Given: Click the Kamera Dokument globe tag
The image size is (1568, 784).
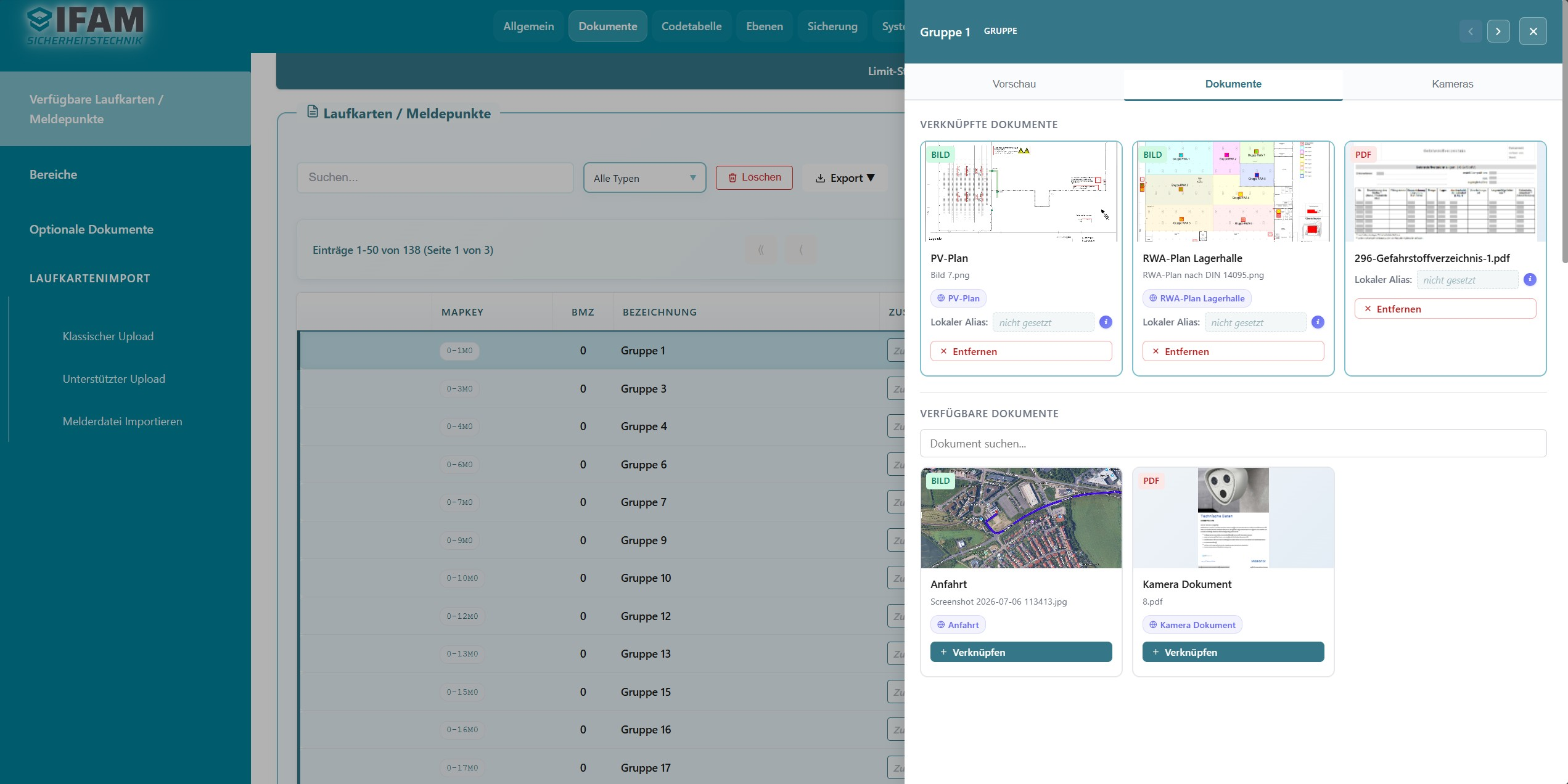Looking at the screenshot, I should 1192,625.
